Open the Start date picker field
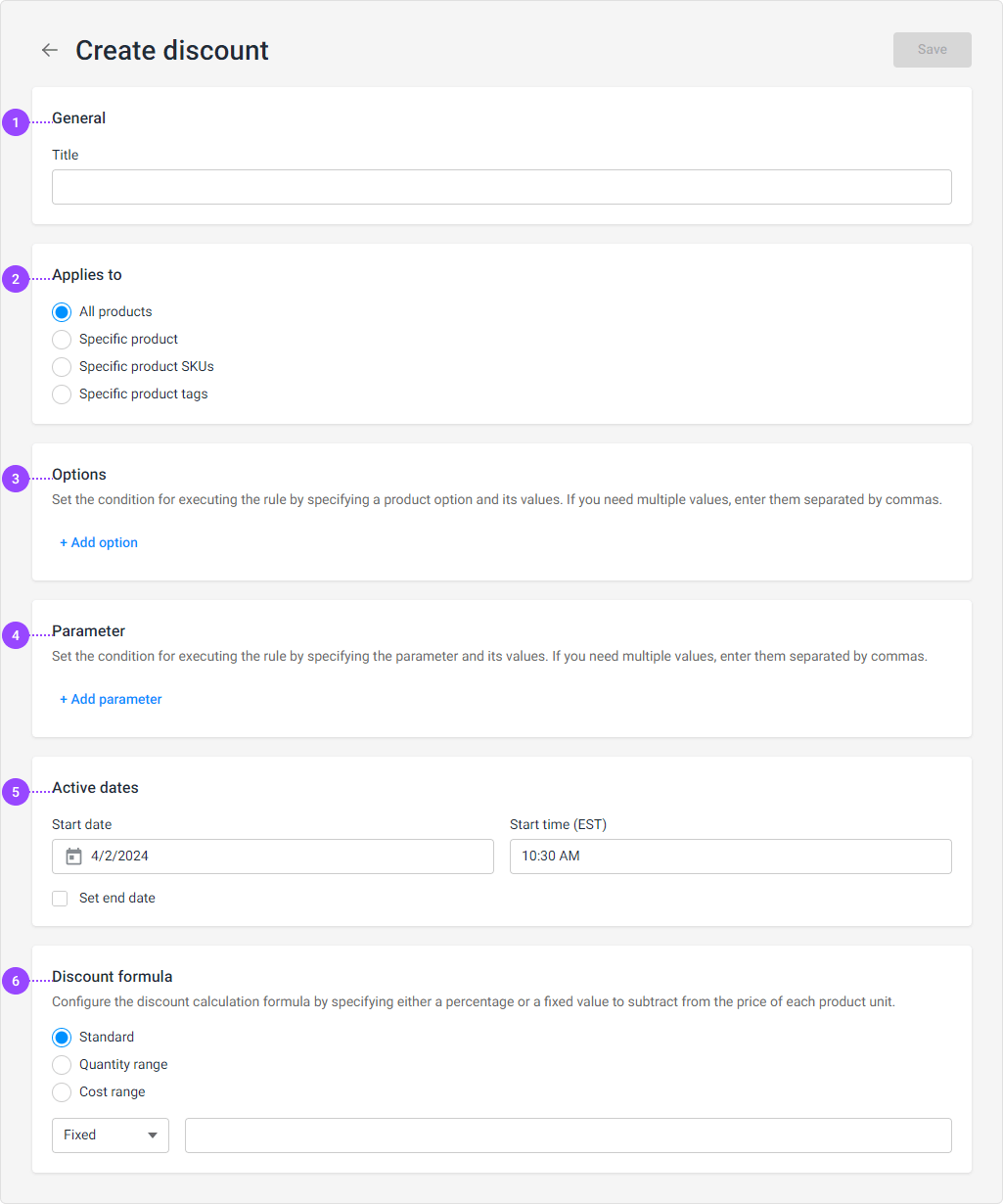The width and height of the screenshot is (1003, 1204). point(273,857)
